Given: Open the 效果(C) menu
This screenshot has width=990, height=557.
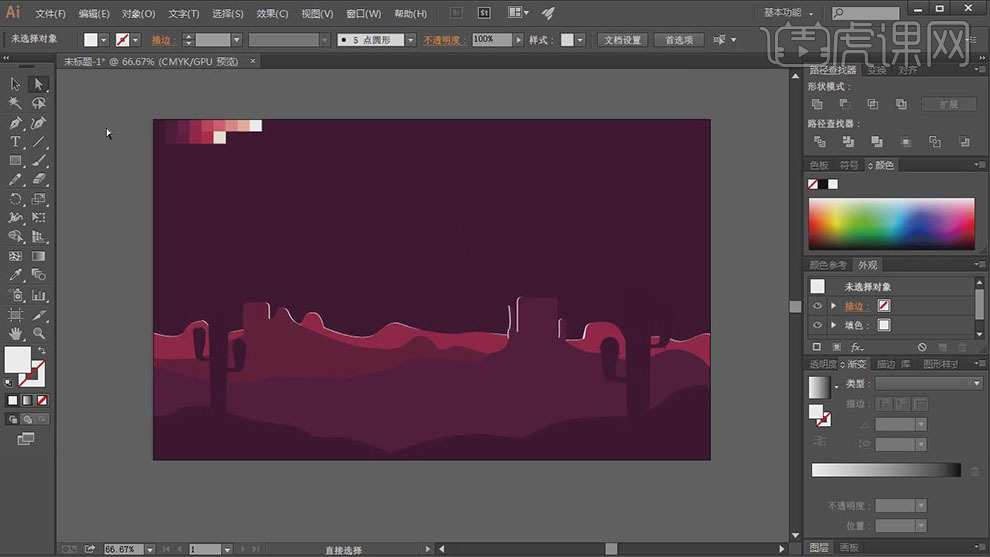Looking at the screenshot, I should [x=272, y=14].
